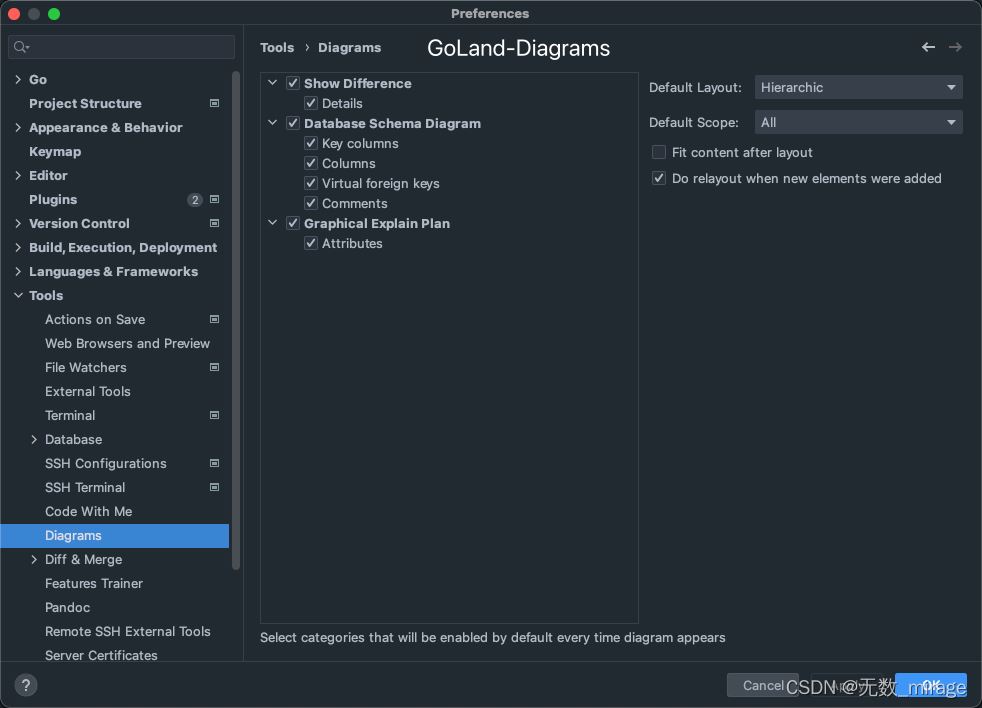Open Keymap settings
982x708 pixels.
[x=55, y=152]
